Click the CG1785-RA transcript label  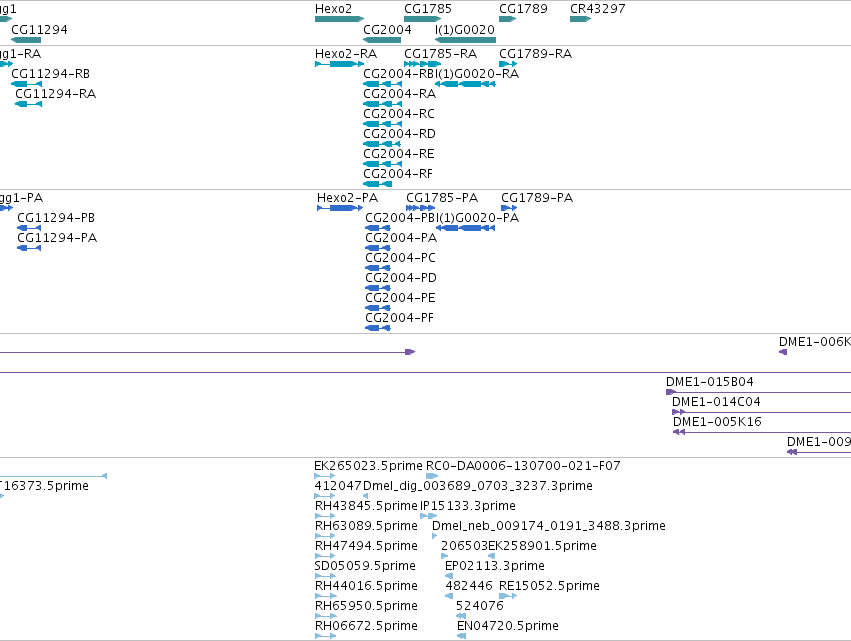[441, 54]
